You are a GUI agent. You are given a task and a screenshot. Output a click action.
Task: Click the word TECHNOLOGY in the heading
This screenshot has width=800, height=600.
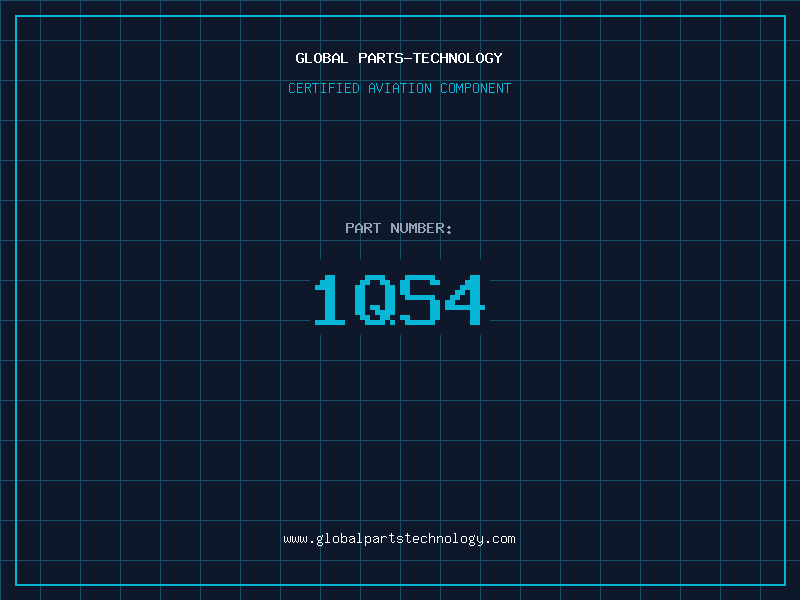[x=459, y=58]
